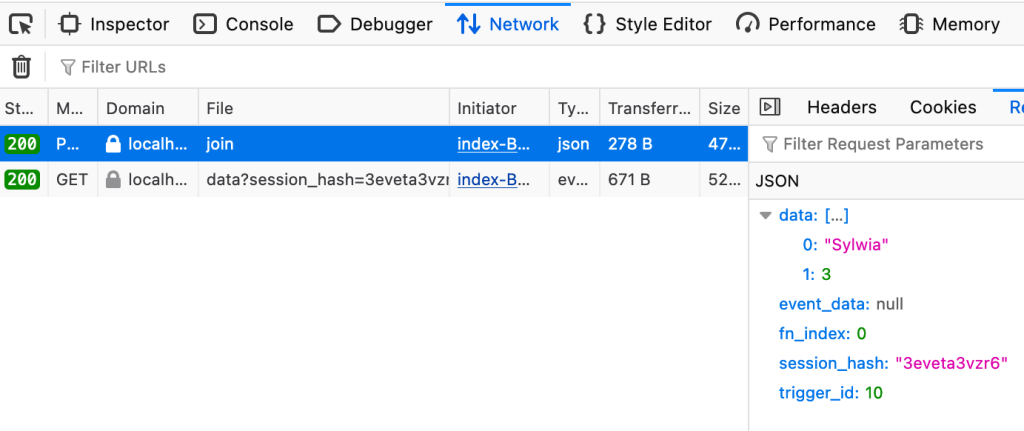
Task: Switch to the Performance tab
Action: coord(806,24)
